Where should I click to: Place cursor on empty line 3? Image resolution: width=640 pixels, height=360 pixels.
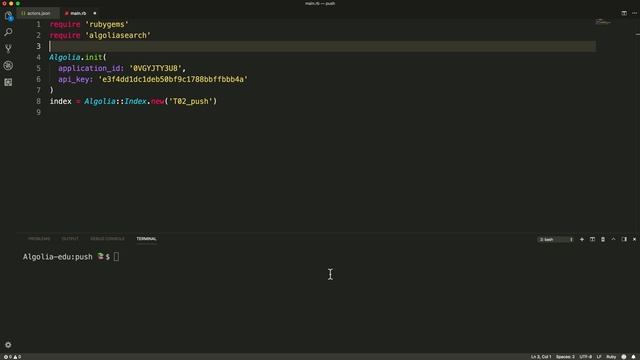[x=322, y=46]
